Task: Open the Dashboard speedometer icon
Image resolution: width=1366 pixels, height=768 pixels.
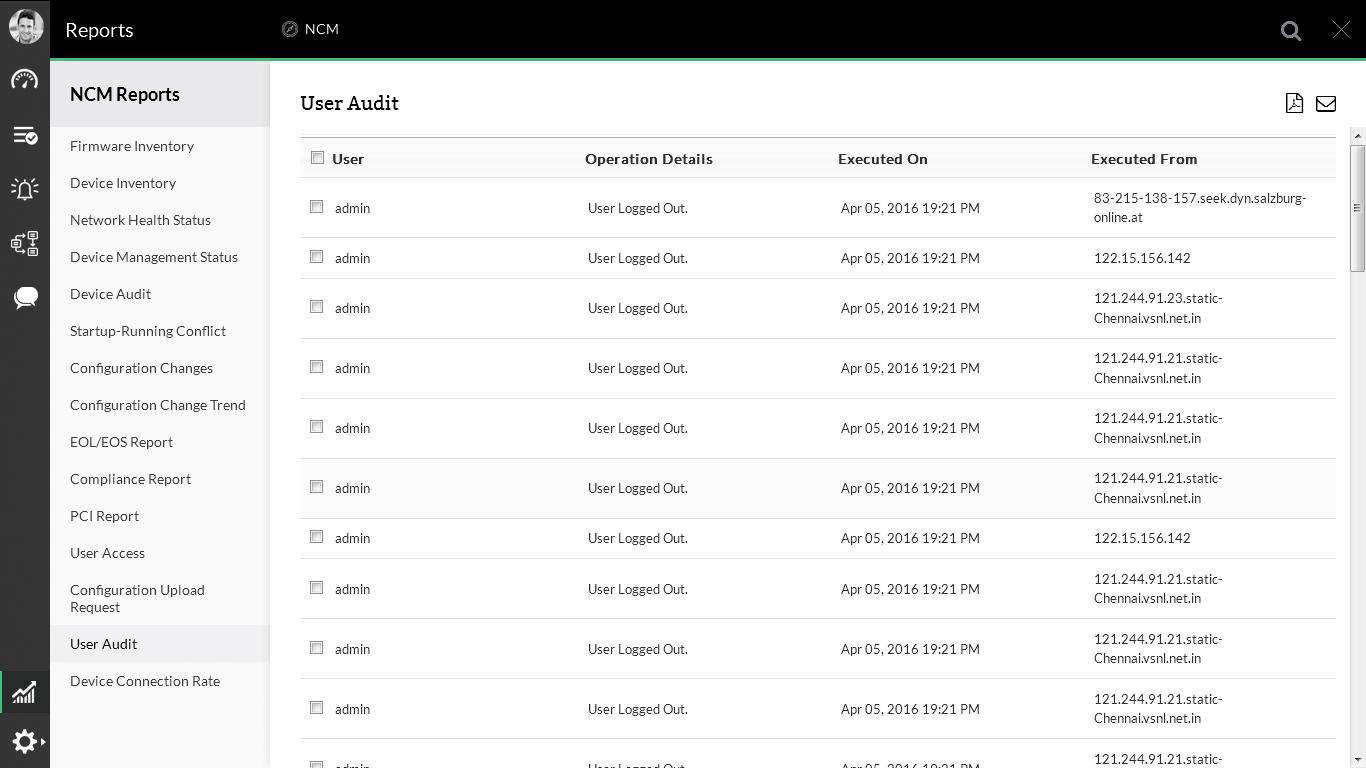Action: [x=25, y=79]
